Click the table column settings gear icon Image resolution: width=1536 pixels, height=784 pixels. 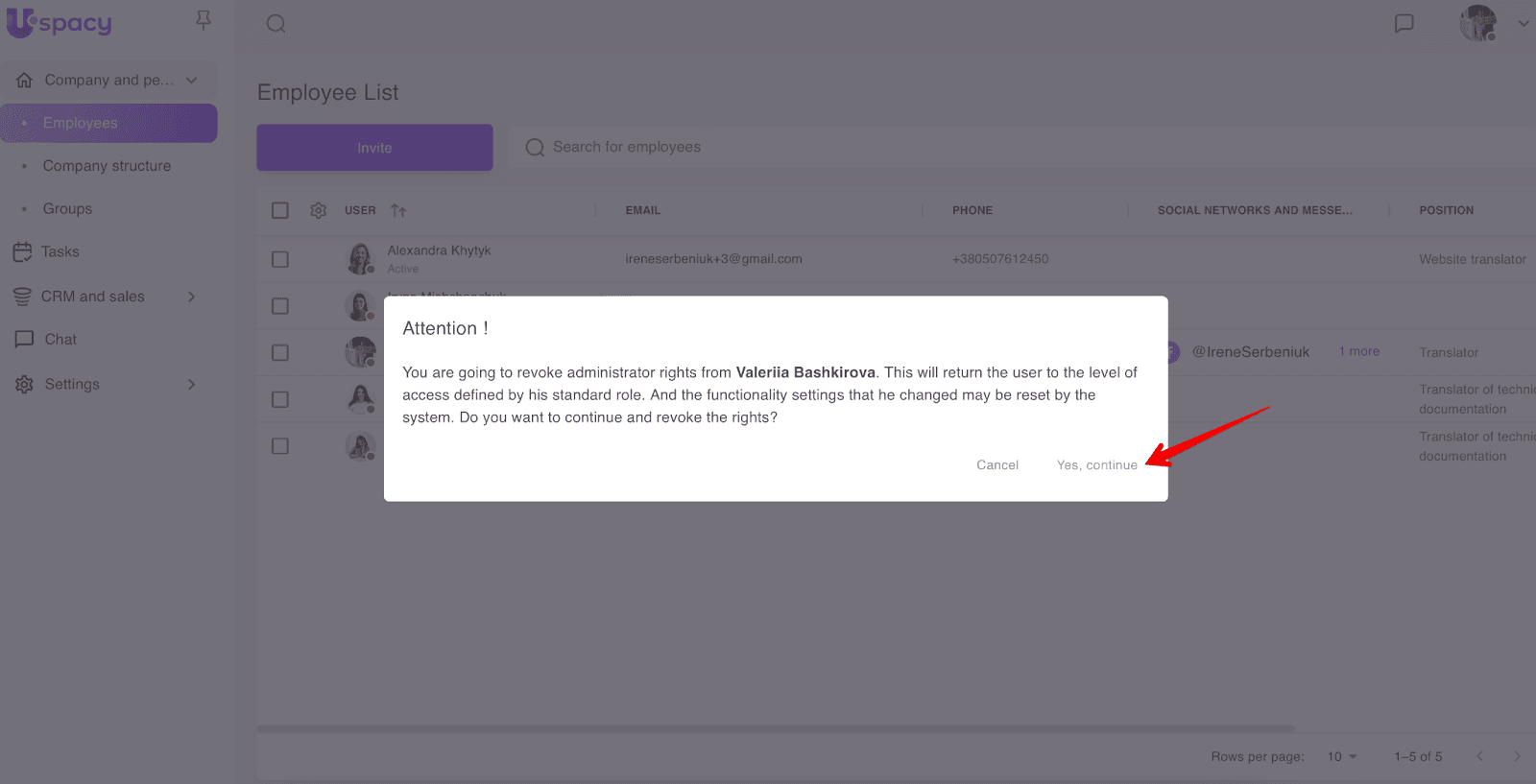[319, 210]
